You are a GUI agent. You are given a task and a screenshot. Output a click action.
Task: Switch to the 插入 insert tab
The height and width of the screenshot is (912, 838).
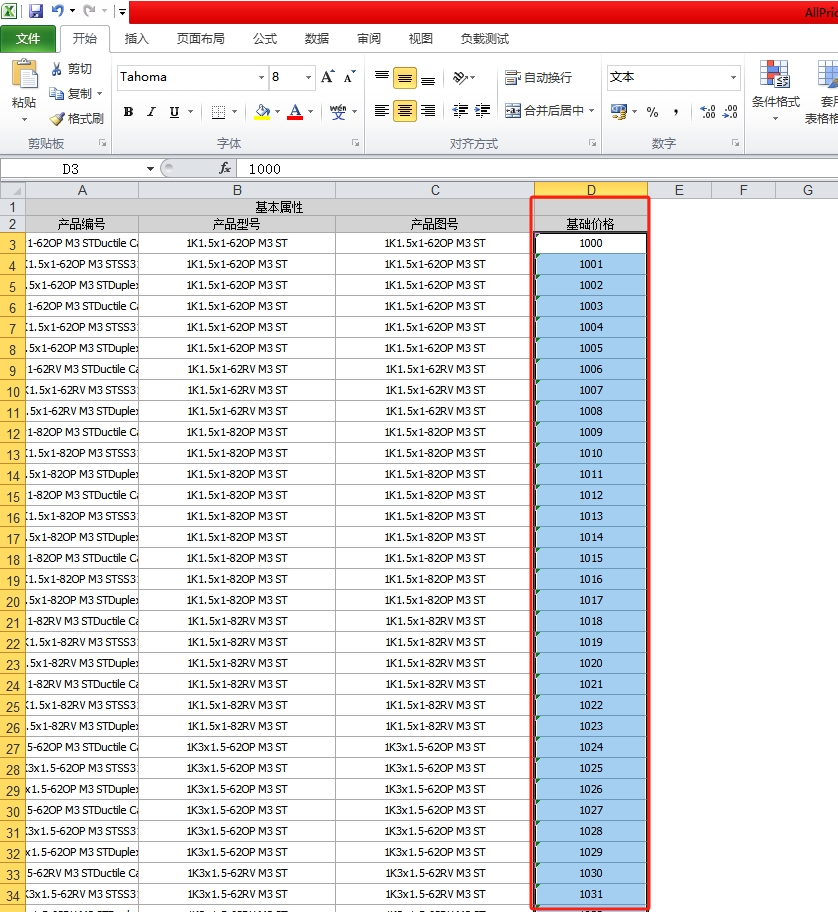click(137, 39)
